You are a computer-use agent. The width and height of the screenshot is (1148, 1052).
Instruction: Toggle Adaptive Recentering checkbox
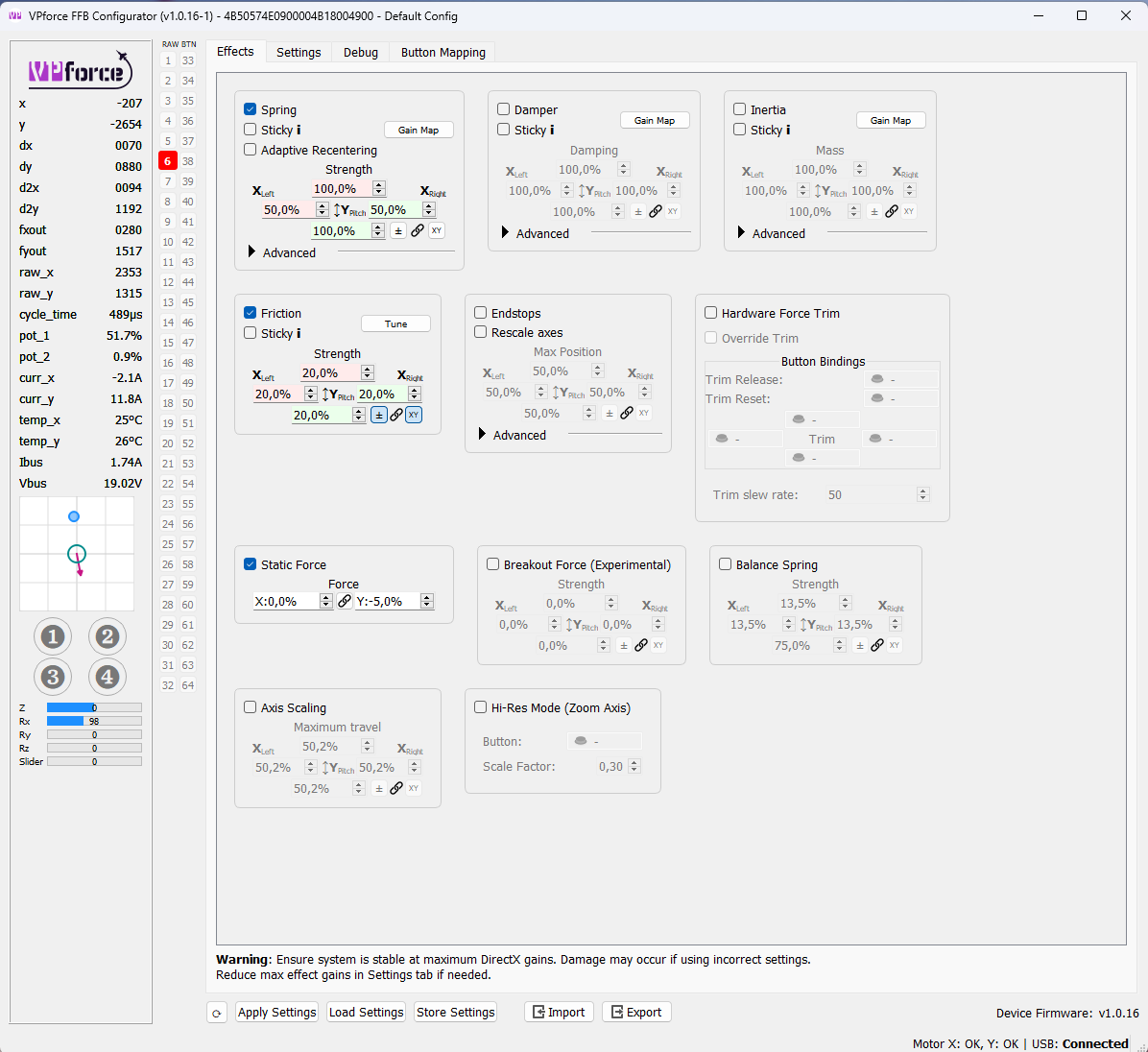(x=251, y=150)
